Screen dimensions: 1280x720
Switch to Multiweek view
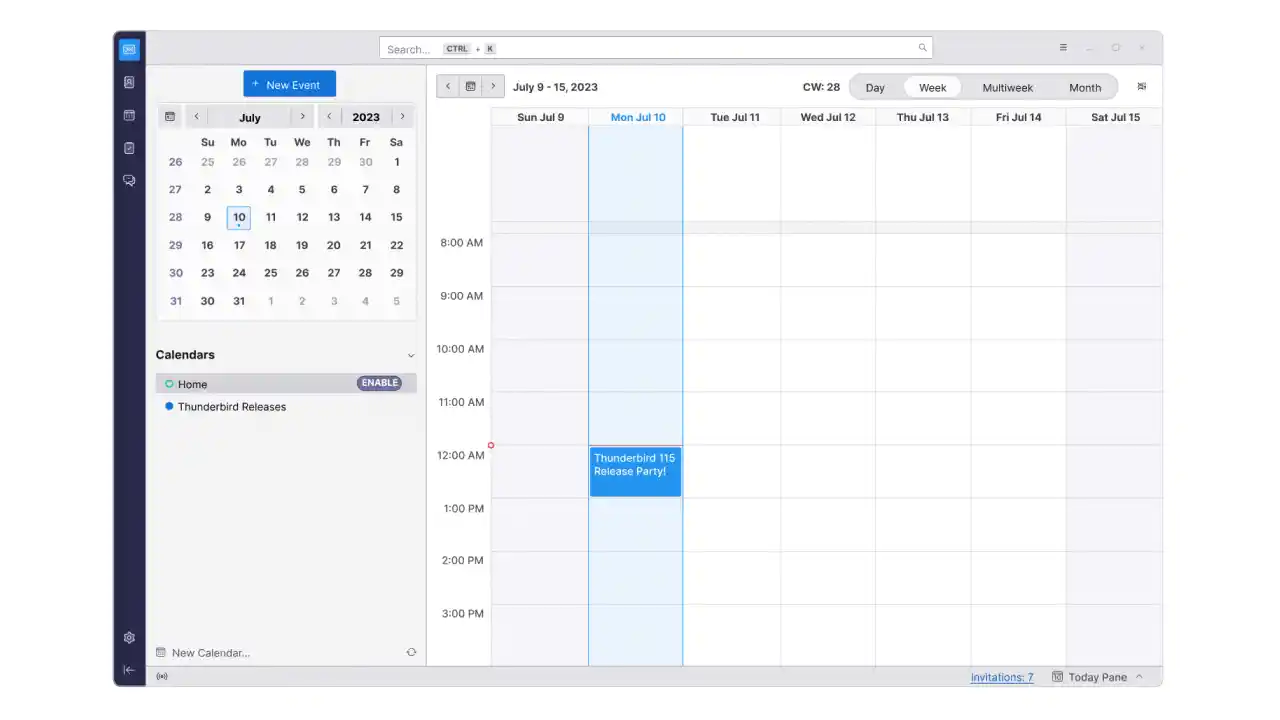pos(1008,87)
